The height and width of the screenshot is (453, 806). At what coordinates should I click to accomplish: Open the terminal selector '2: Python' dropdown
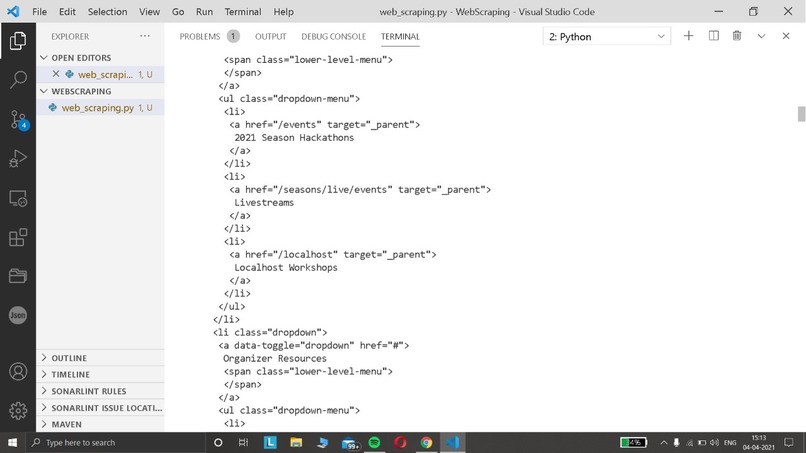pyautogui.click(x=607, y=37)
